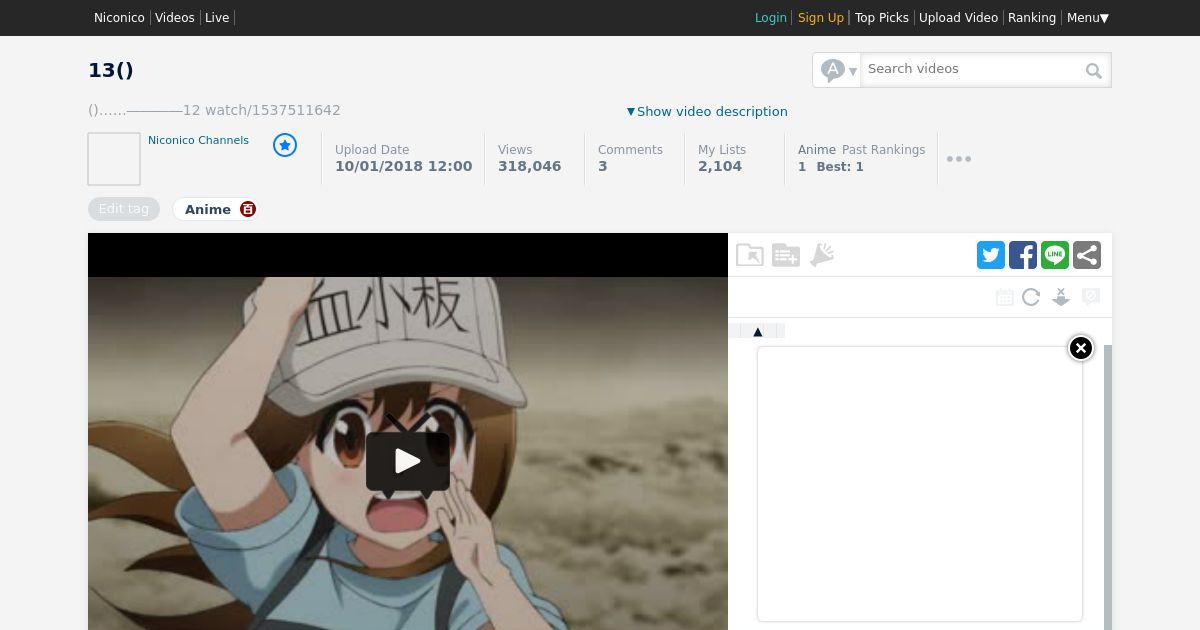Open Live section in top bar
1200x630 pixels.
coord(217,18)
